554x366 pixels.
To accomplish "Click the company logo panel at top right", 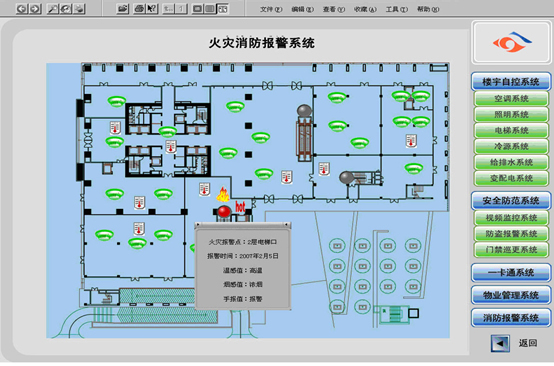I will [x=511, y=42].
